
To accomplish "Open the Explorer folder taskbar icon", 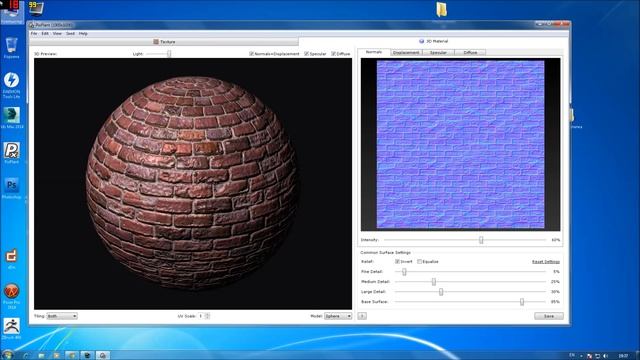I will click(x=41, y=356).
